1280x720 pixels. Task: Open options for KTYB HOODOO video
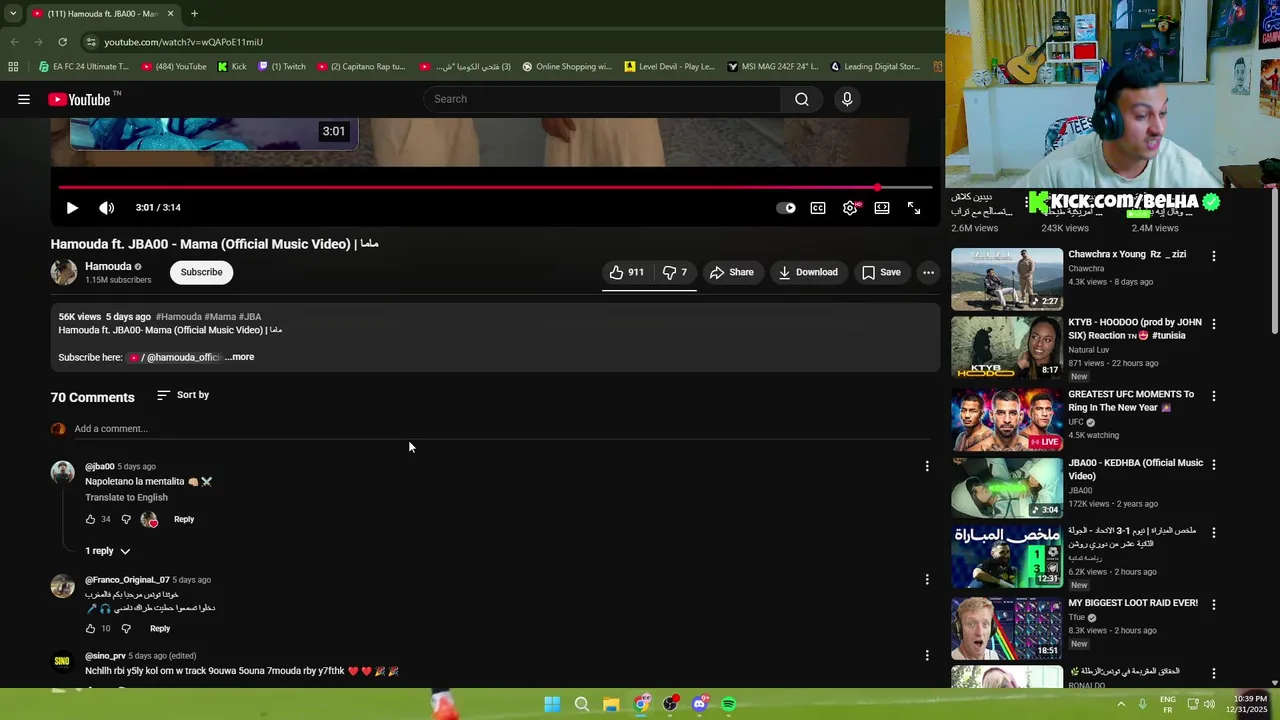1214,324
